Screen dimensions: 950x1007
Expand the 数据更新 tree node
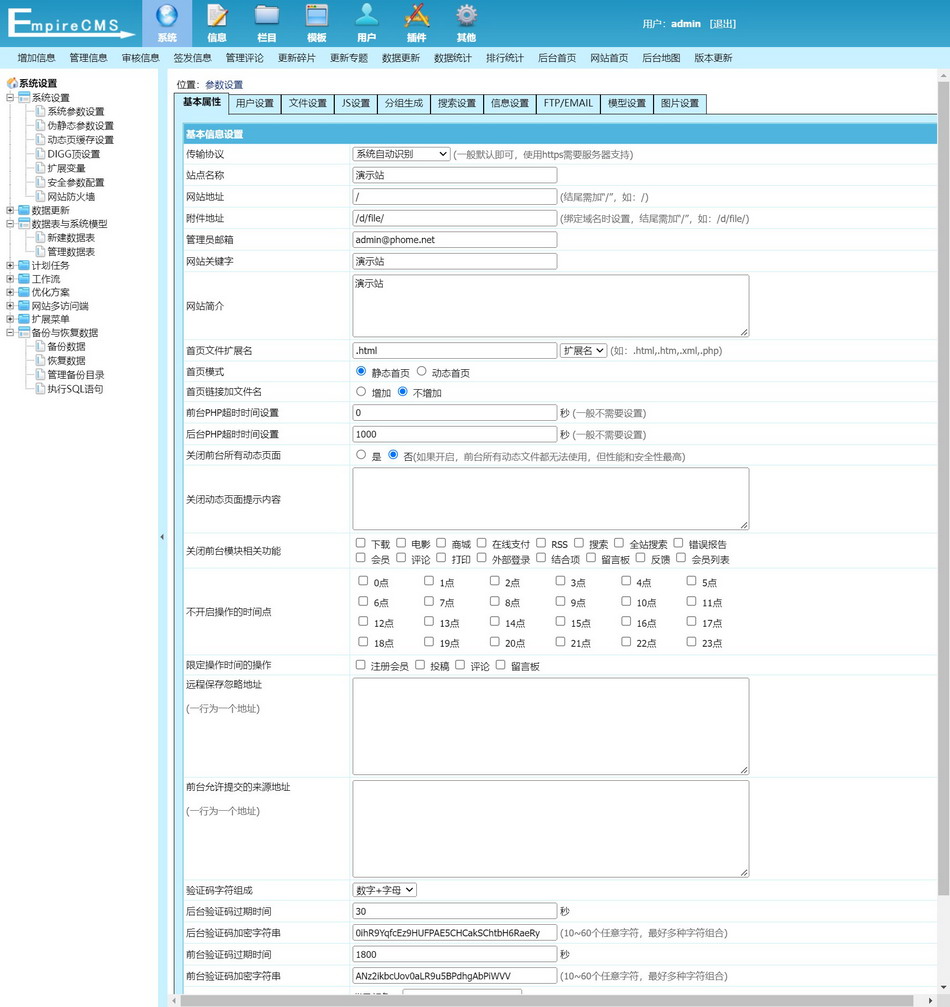(10, 210)
